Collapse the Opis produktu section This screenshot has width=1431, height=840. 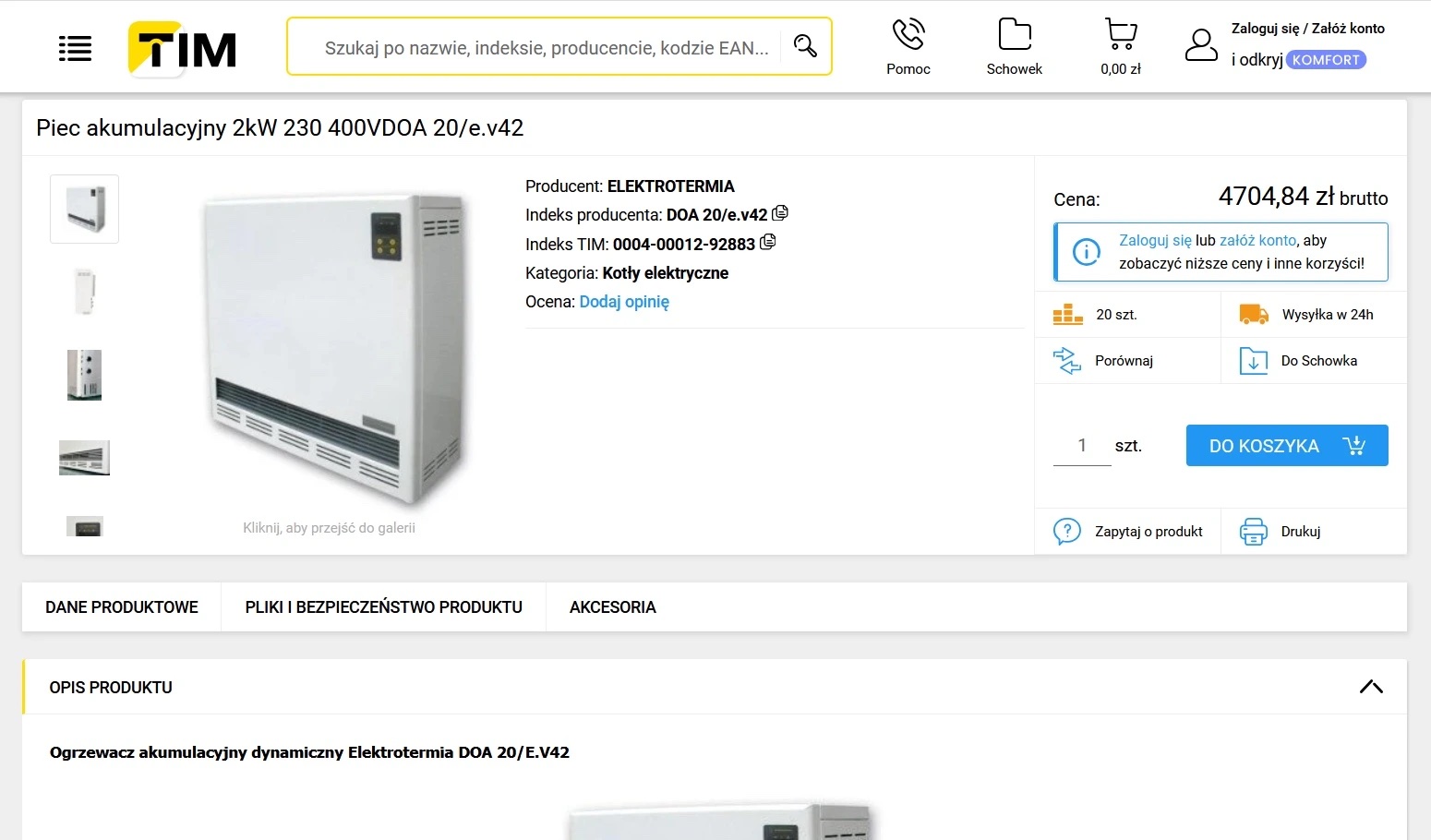click(1371, 687)
